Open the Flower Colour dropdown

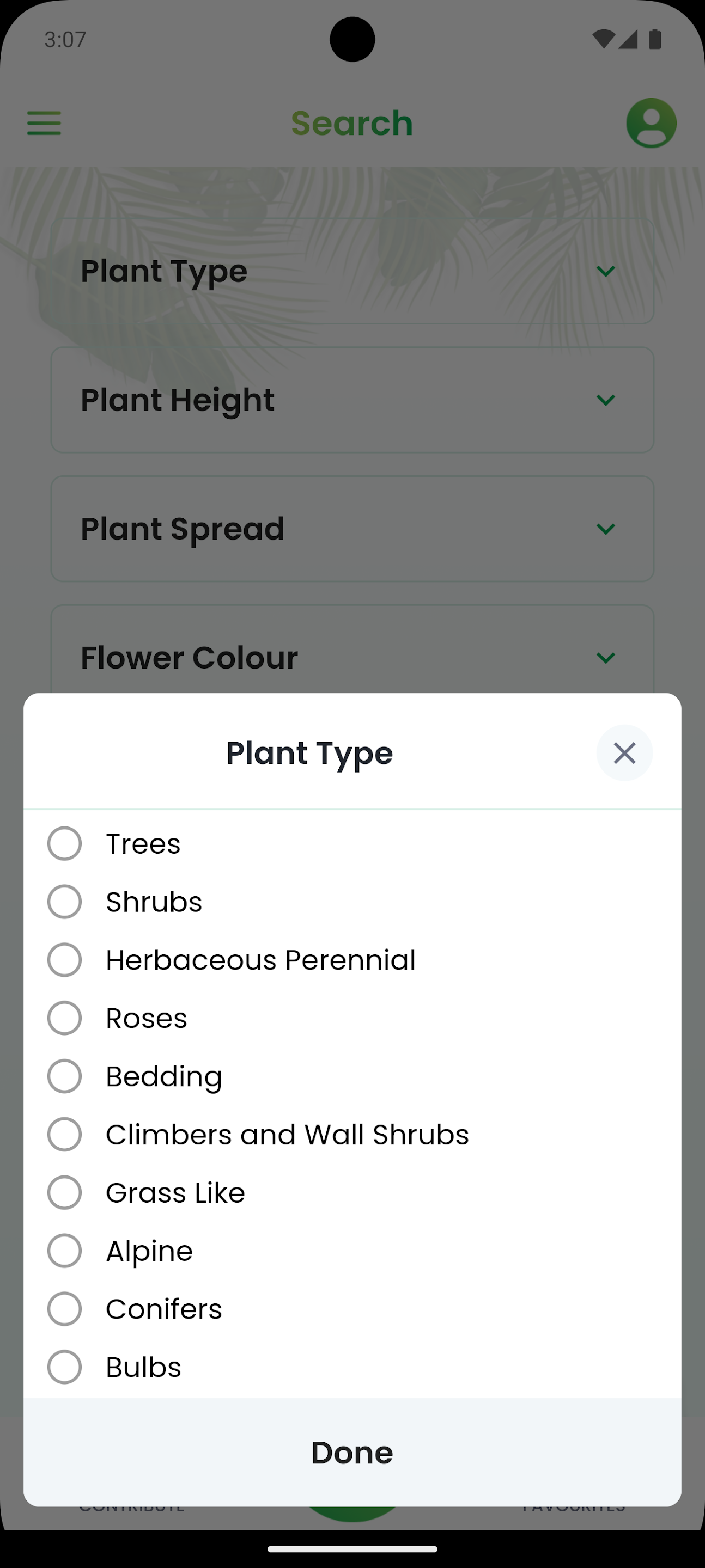[x=351, y=657]
